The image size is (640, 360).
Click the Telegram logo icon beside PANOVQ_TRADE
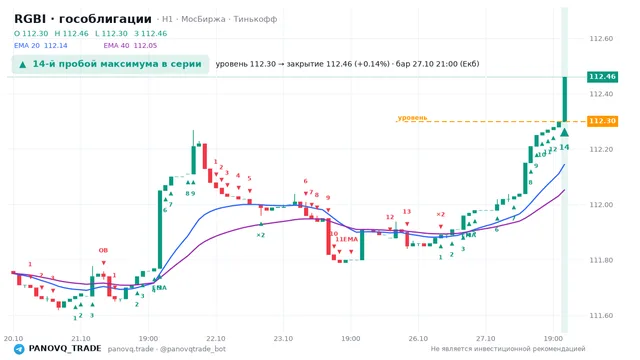19,349
